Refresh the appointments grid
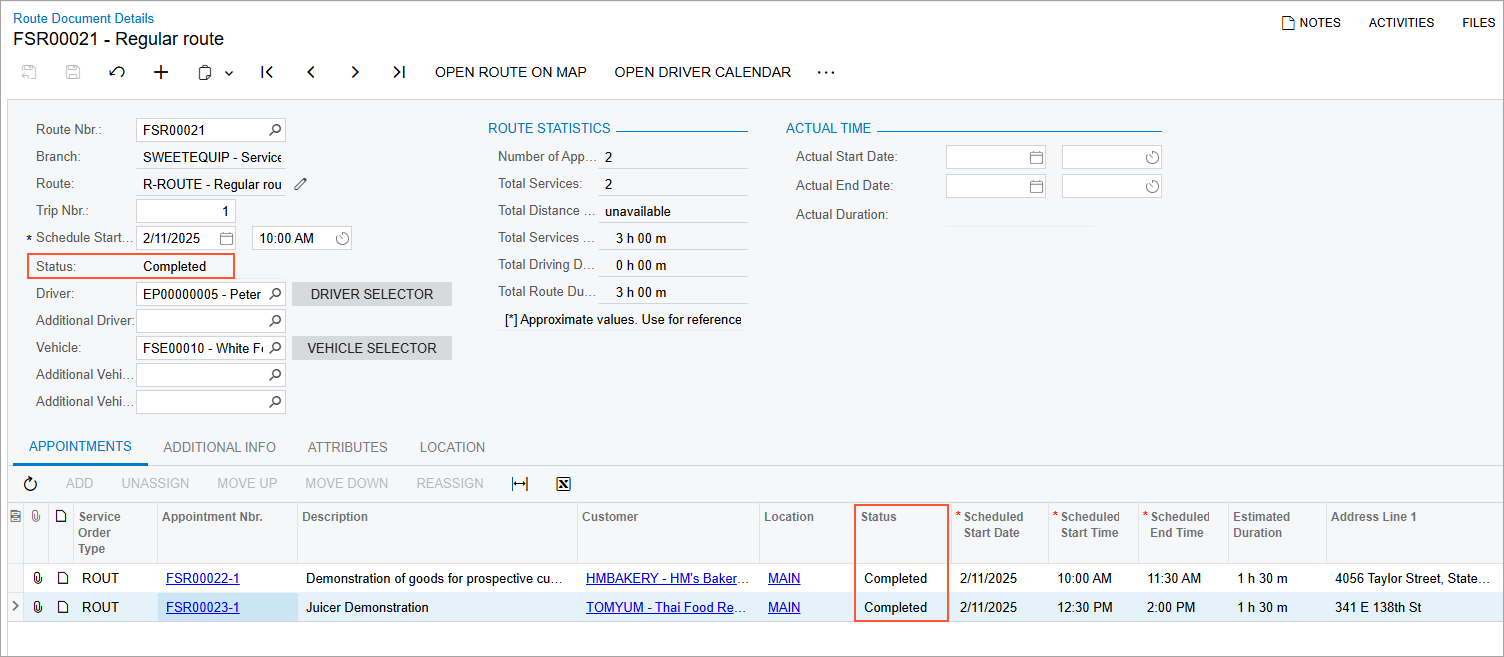Image resolution: width=1504 pixels, height=657 pixels. [x=31, y=484]
